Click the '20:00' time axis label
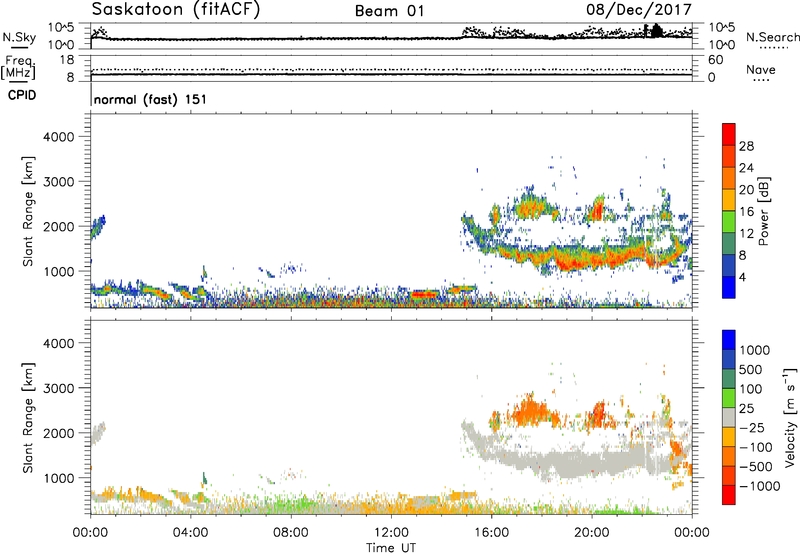 click(592, 533)
